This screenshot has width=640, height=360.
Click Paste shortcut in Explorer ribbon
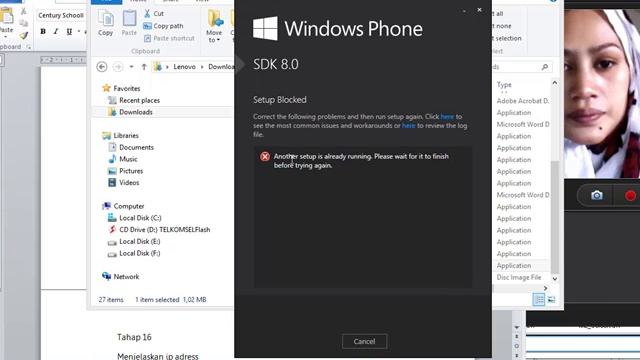(x=169, y=38)
